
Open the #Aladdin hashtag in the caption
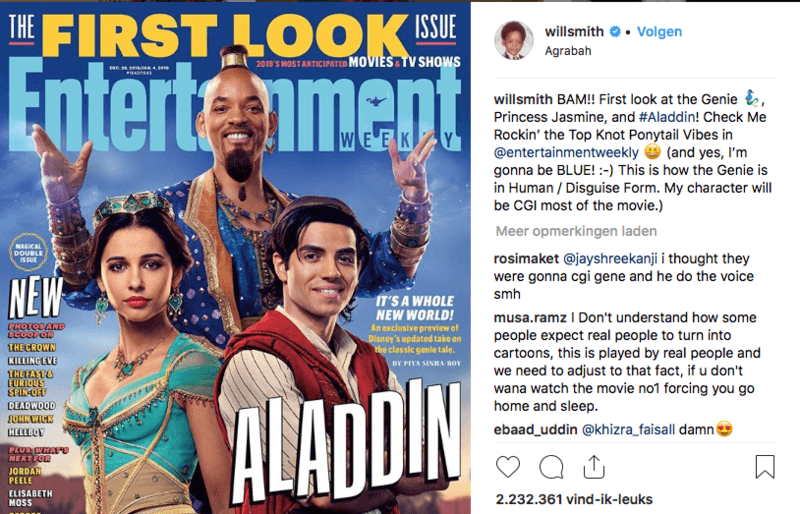[x=667, y=117]
